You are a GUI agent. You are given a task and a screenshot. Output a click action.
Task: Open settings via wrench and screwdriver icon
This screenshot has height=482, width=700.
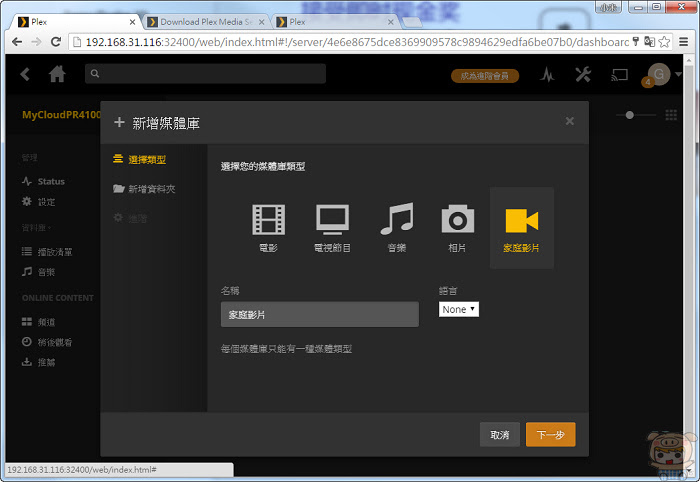coord(583,75)
